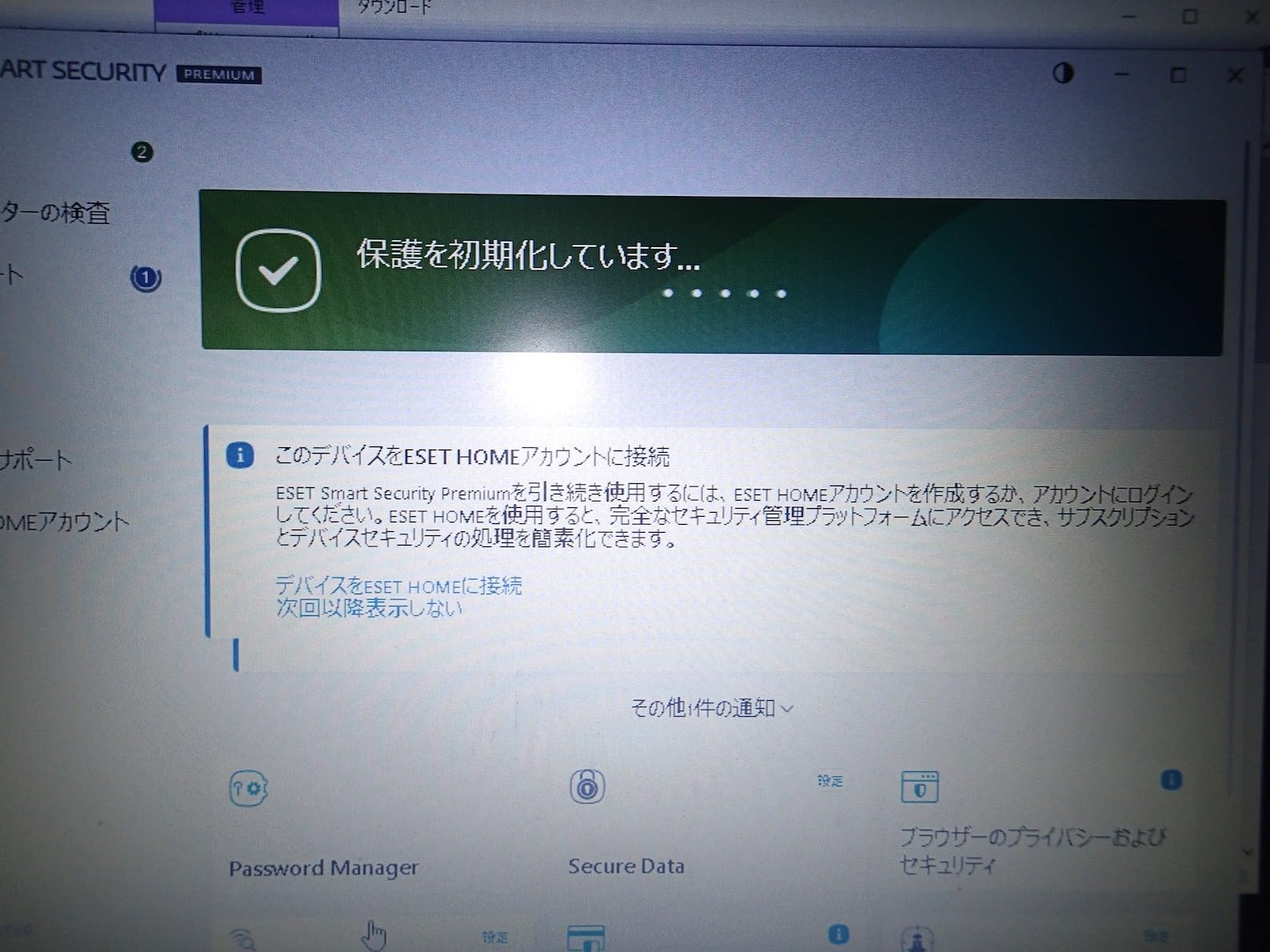
Task: Switch to ダウンロード tab in background window
Action: click(x=394, y=7)
